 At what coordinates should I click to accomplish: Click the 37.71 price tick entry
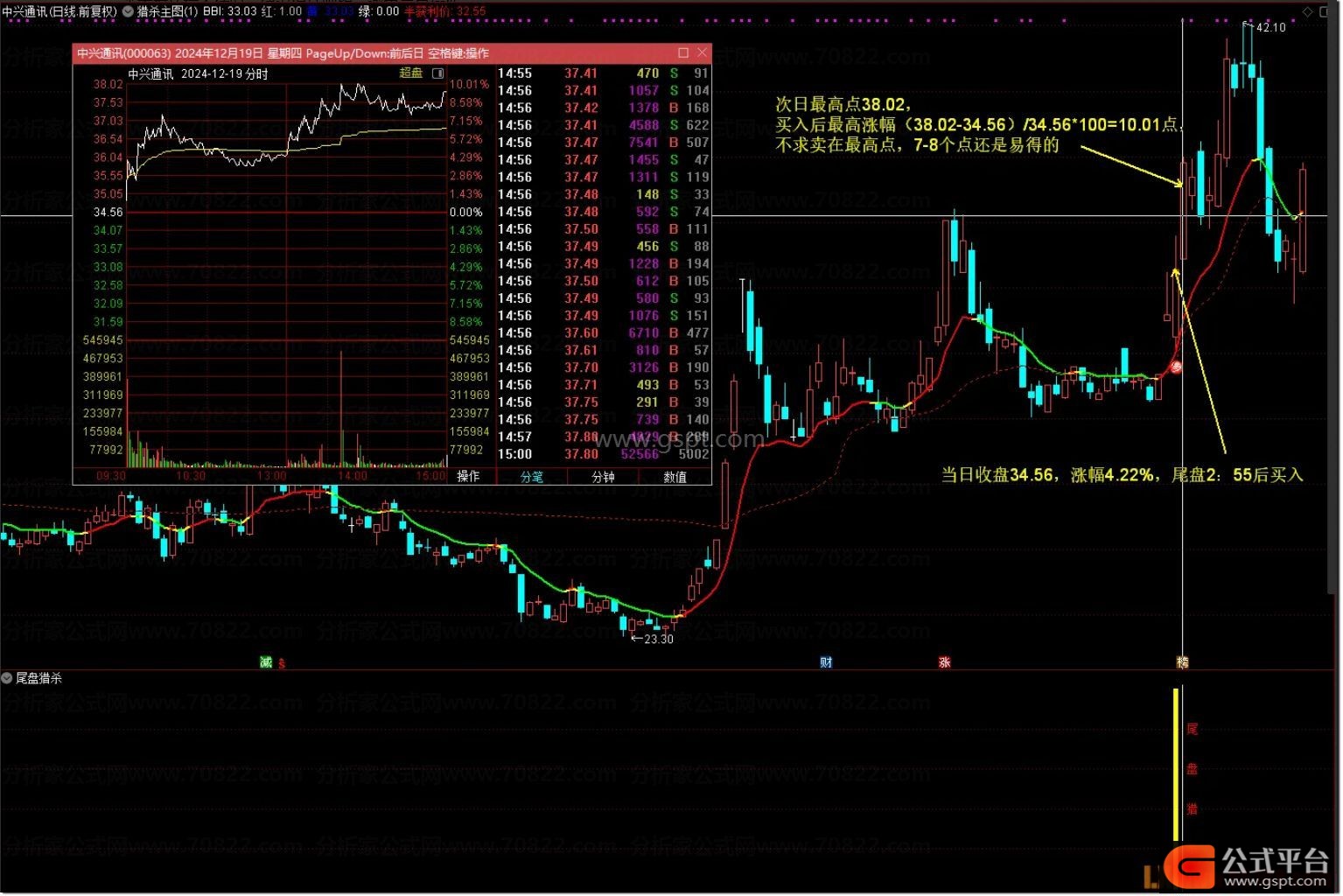pyautogui.click(x=581, y=385)
